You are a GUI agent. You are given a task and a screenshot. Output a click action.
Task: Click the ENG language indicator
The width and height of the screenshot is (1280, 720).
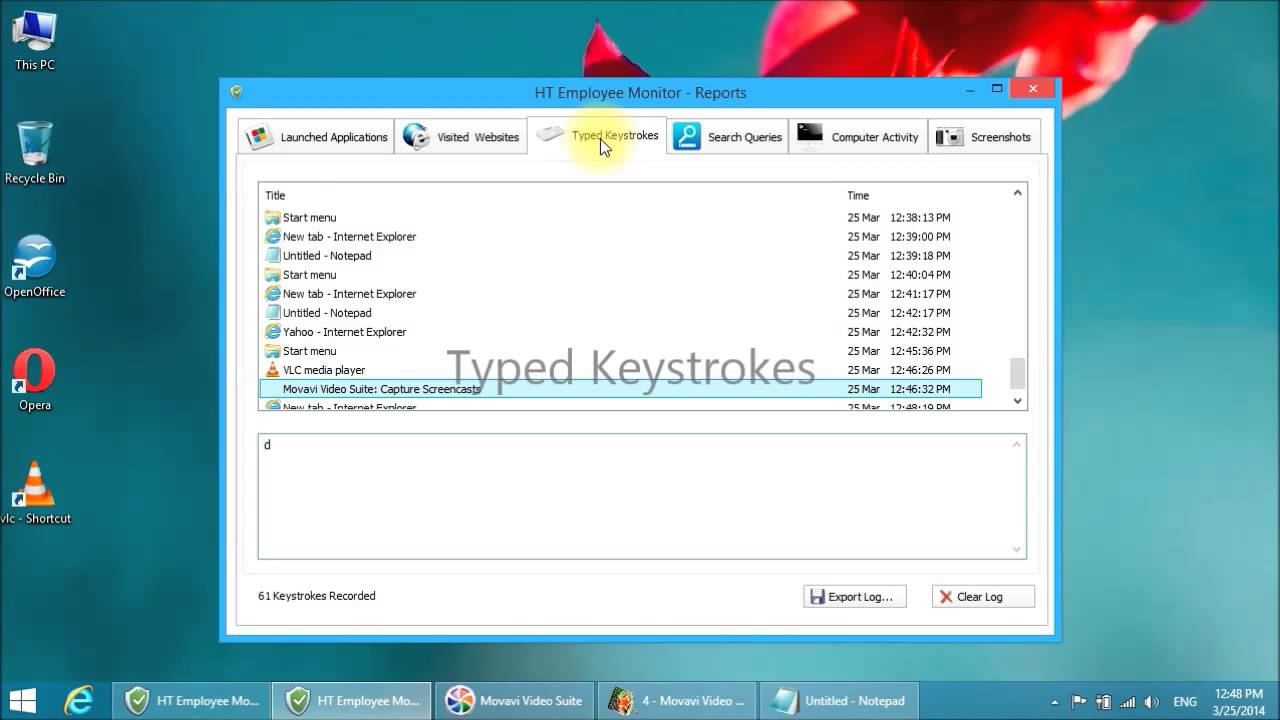tap(1185, 702)
